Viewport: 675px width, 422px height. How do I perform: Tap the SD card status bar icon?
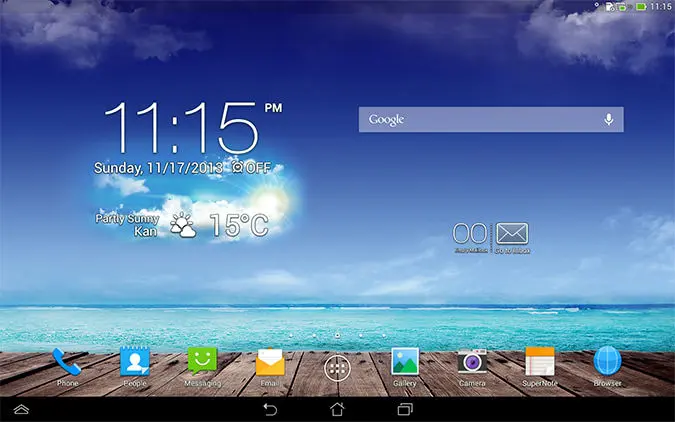[x=610, y=6]
